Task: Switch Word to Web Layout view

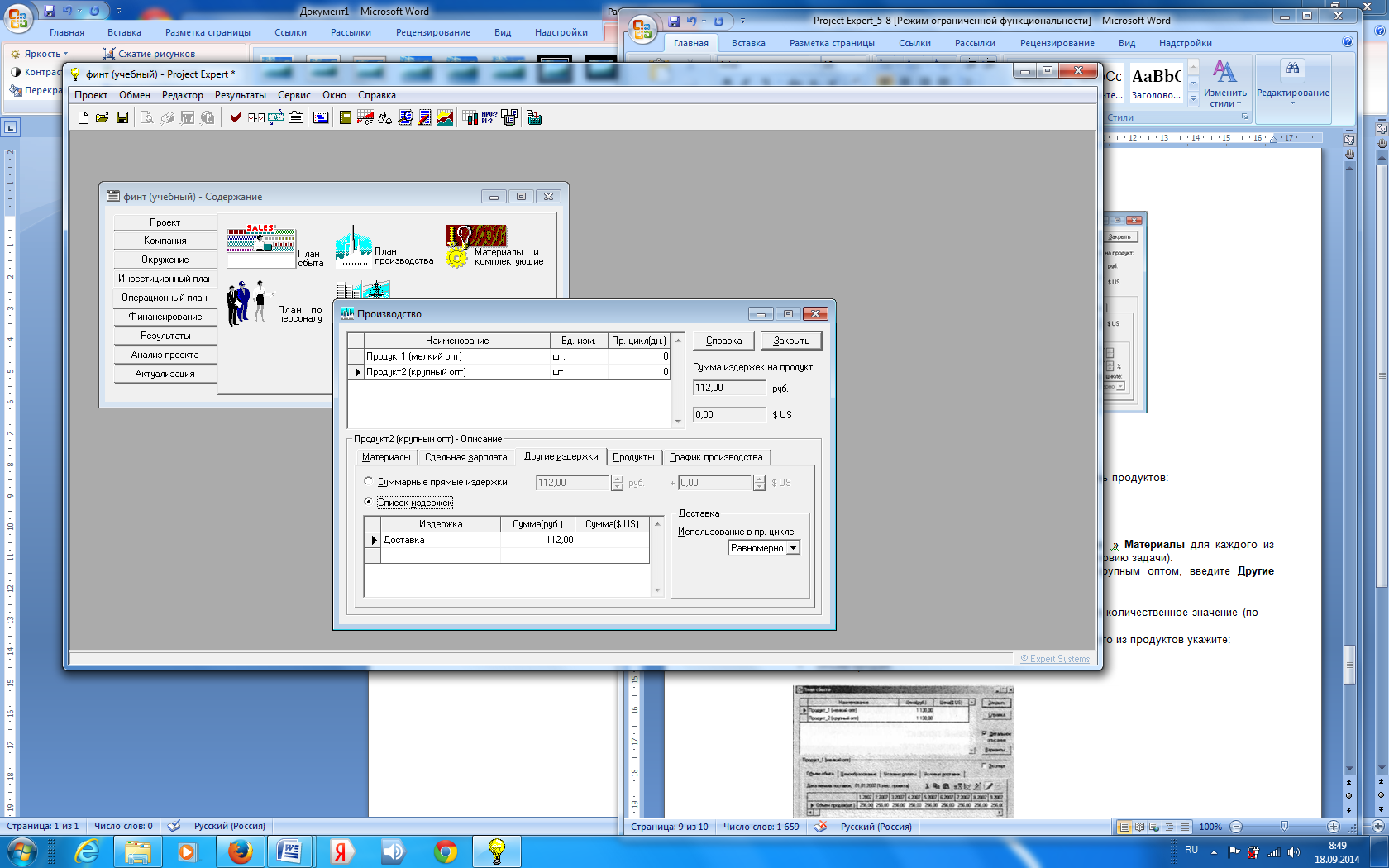Action: (1154, 827)
